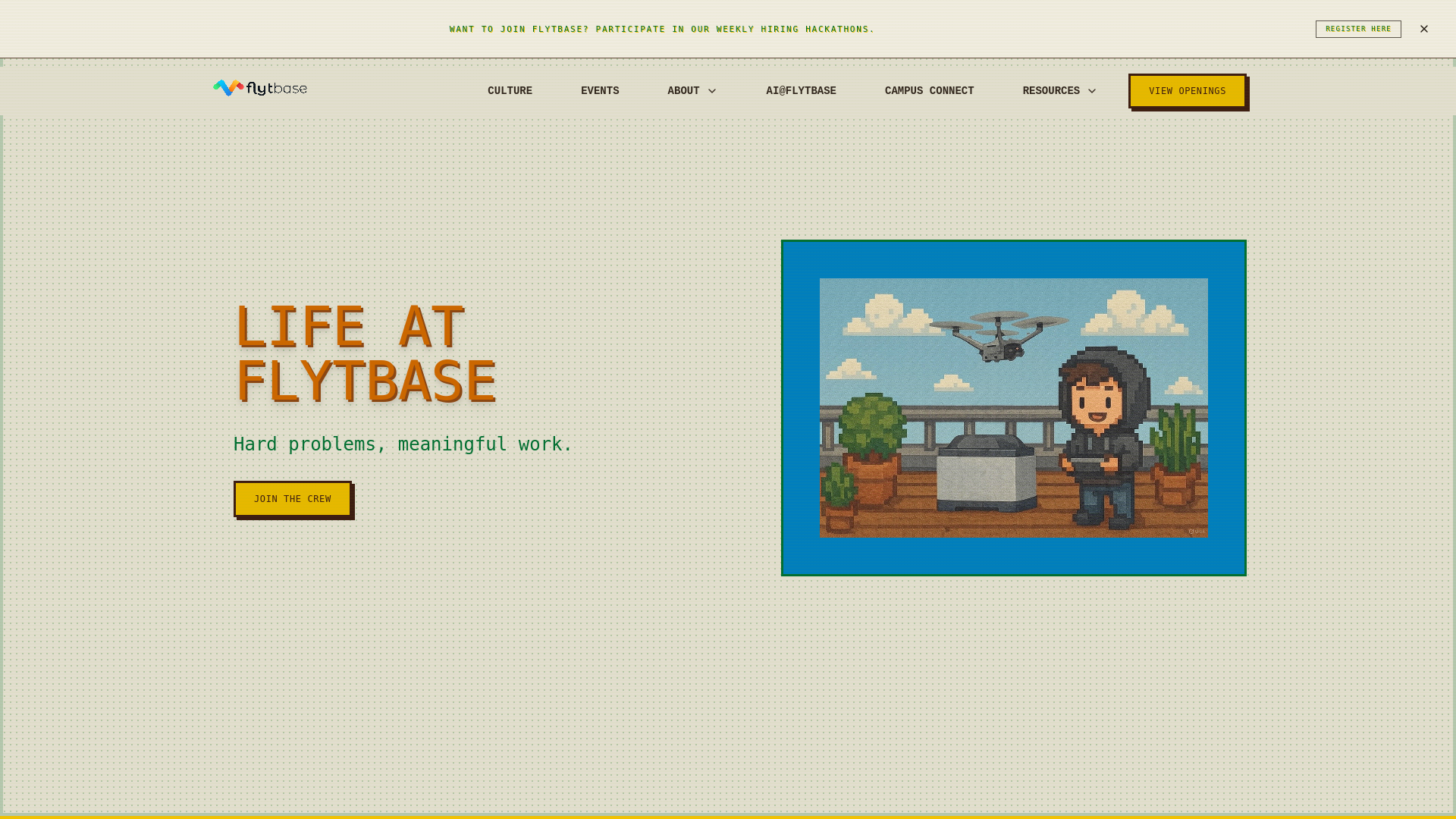Expand the About dropdown menu
The height and width of the screenshot is (819, 1456).
692,91
